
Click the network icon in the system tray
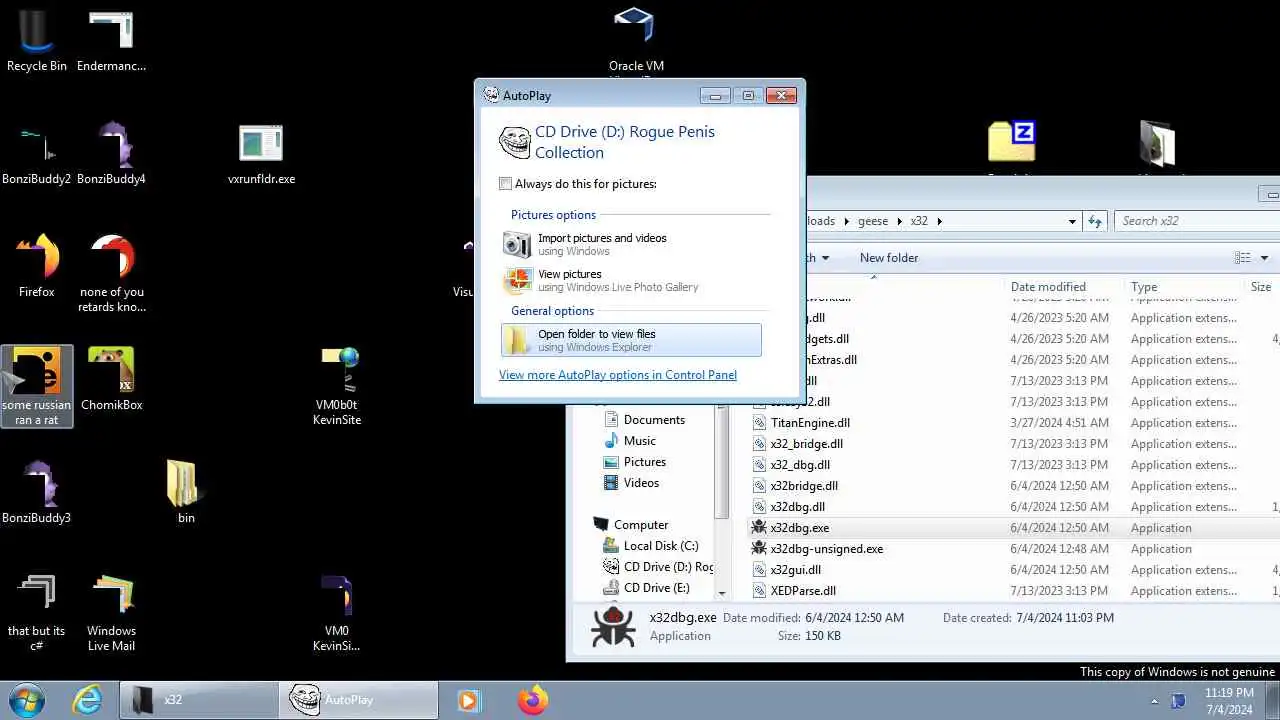1178,701
